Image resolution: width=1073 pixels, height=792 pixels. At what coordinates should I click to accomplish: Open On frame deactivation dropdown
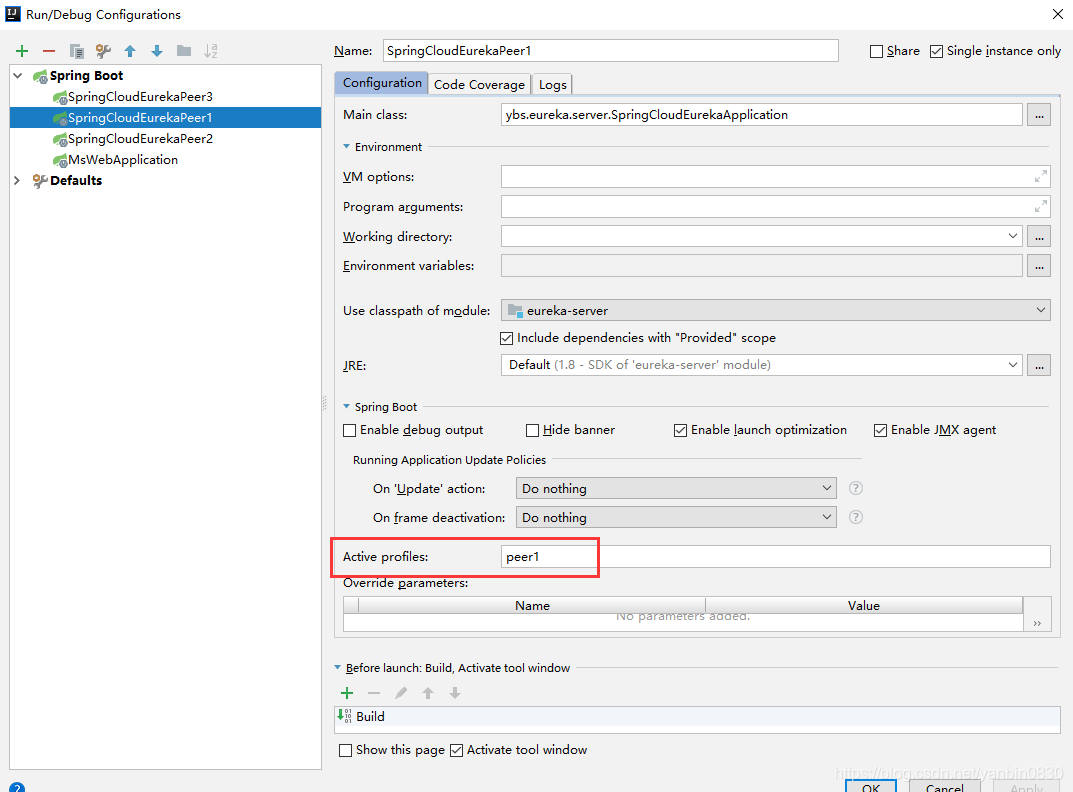[x=827, y=517]
